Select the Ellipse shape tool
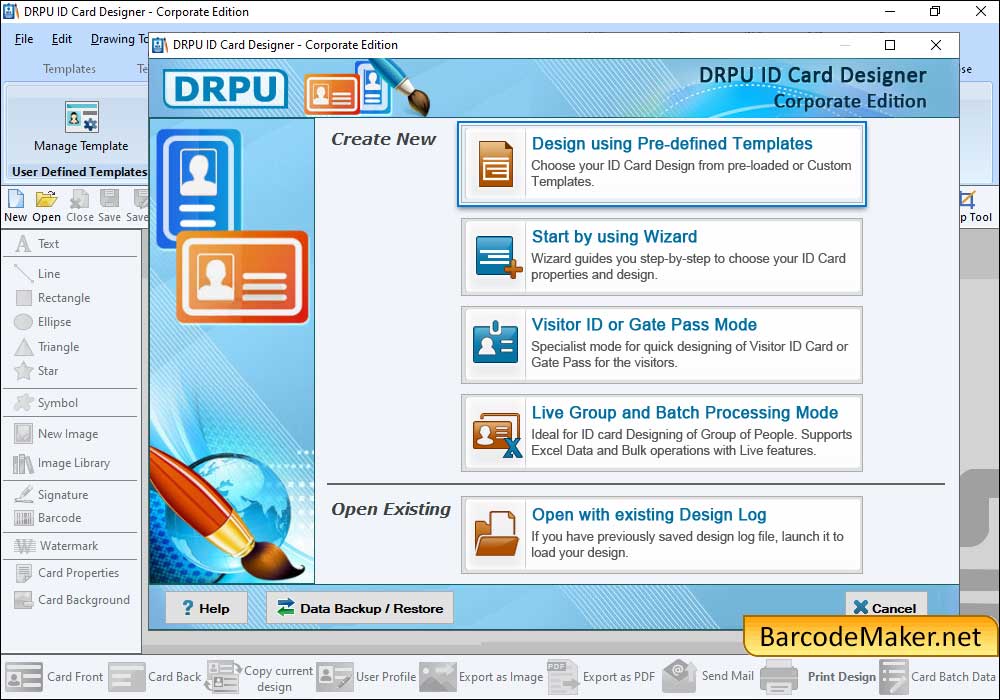Image resolution: width=1000 pixels, height=700 pixels. coord(43,322)
